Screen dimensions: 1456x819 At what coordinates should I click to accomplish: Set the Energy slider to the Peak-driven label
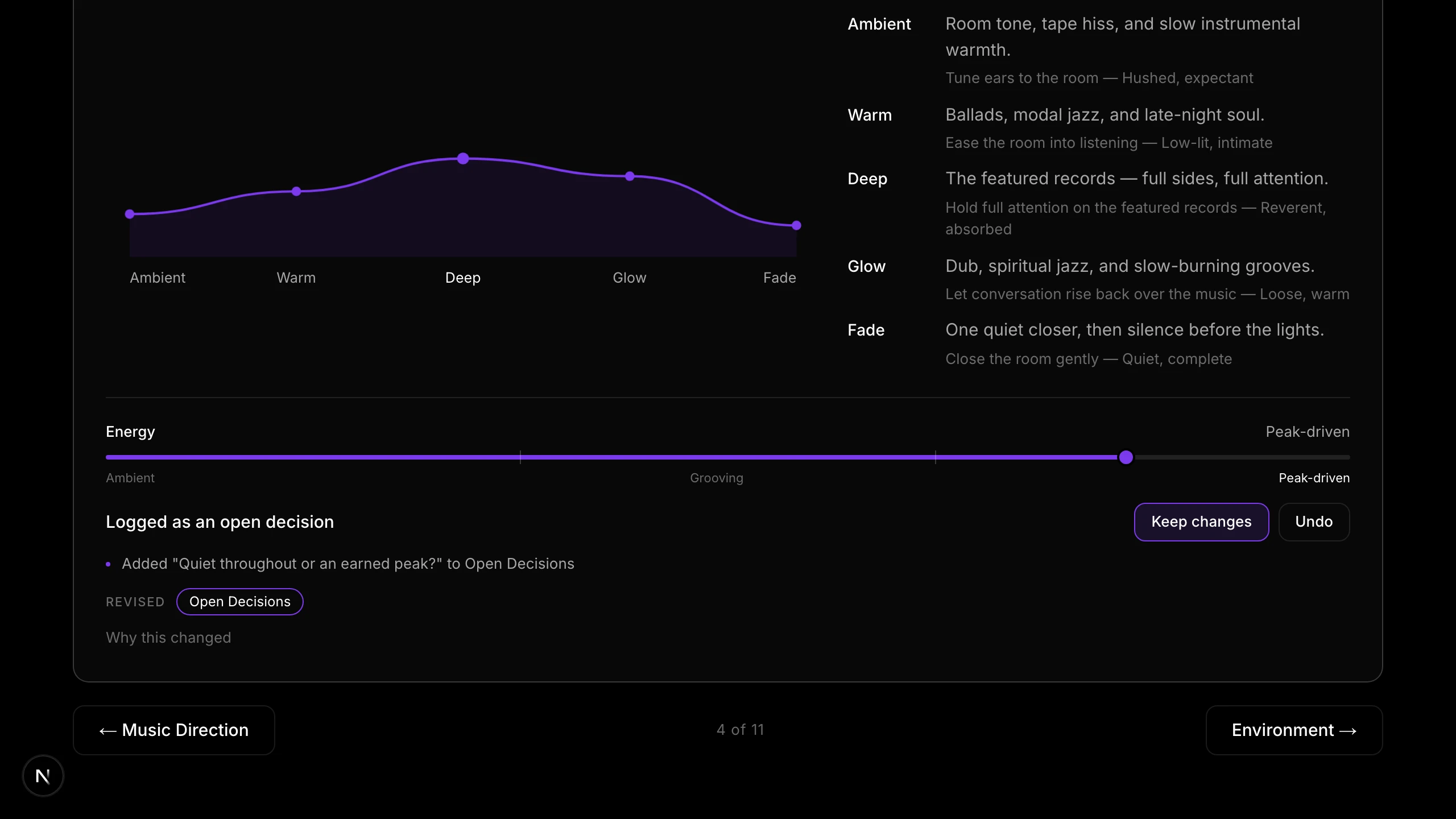1314,478
